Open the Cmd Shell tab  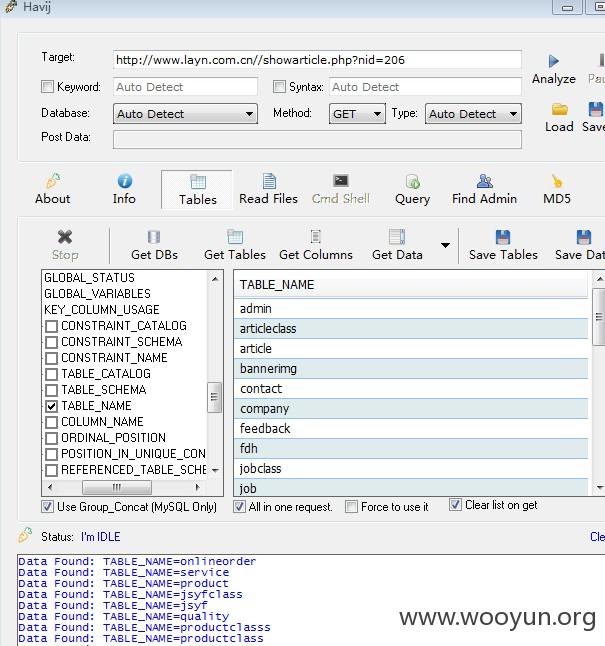pyautogui.click(x=341, y=190)
